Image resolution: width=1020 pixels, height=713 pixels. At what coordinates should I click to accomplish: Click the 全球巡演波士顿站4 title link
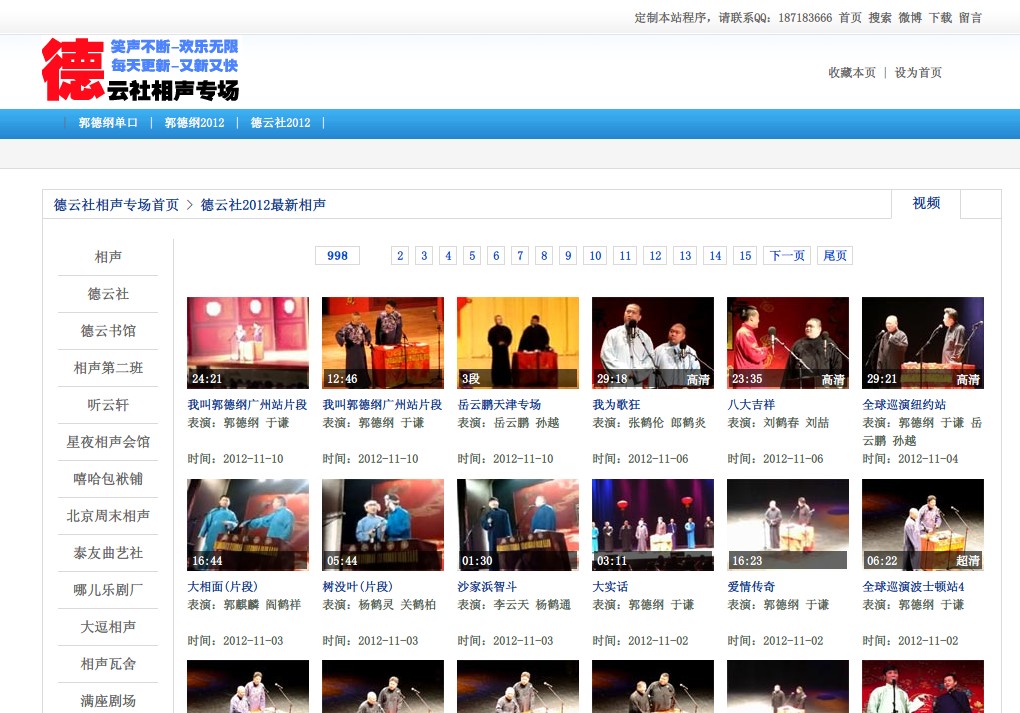(913, 587)
